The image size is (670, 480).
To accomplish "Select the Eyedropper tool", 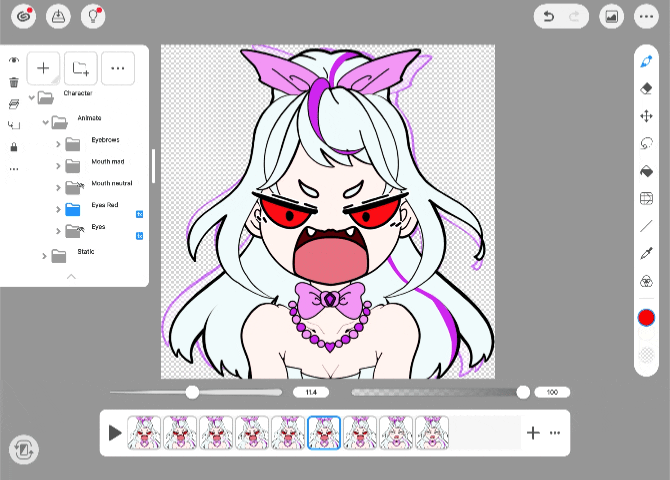I will pyautogui.click(x=646, y=253).
